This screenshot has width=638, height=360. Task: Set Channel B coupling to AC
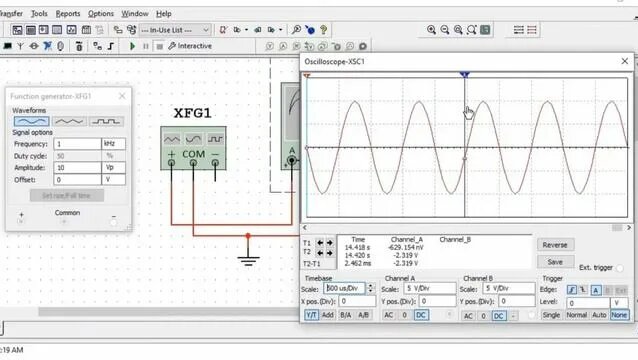pos(468,316)
